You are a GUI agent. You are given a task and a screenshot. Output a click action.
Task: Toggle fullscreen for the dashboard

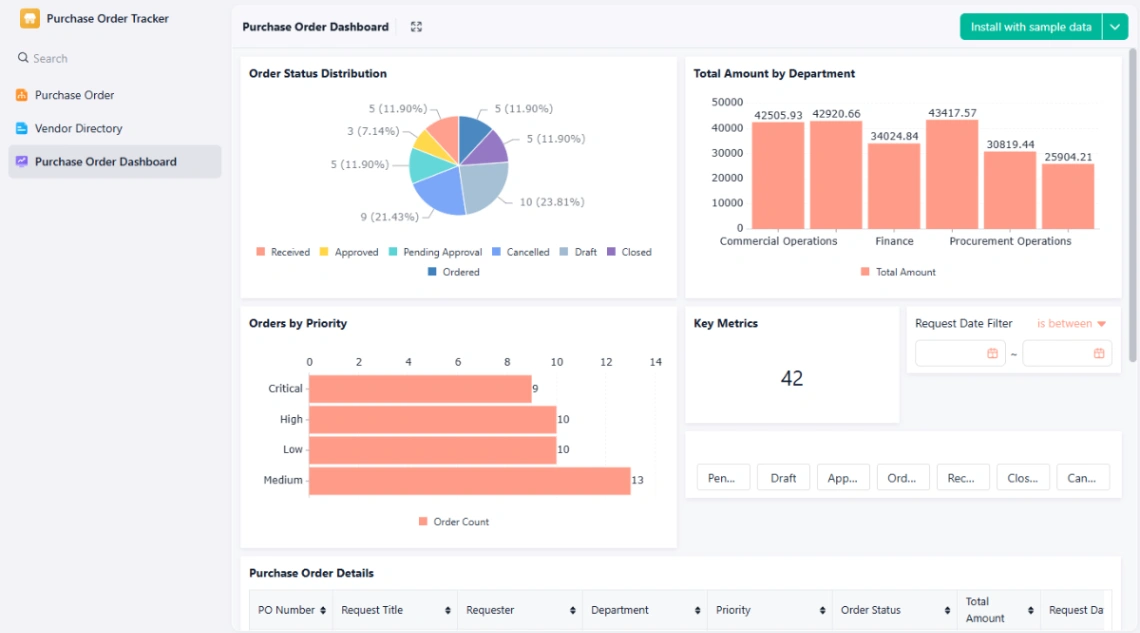point(416,27)
